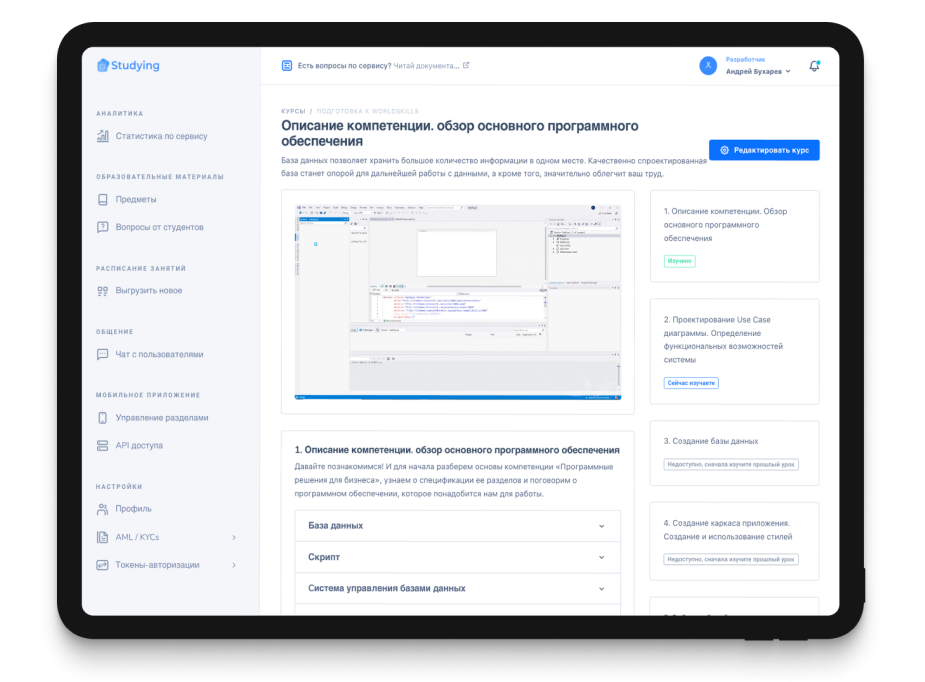The image size is (925, 682).
Task: Click the statistics chart icon in sidebar
Action: click(x=103, y=136)
